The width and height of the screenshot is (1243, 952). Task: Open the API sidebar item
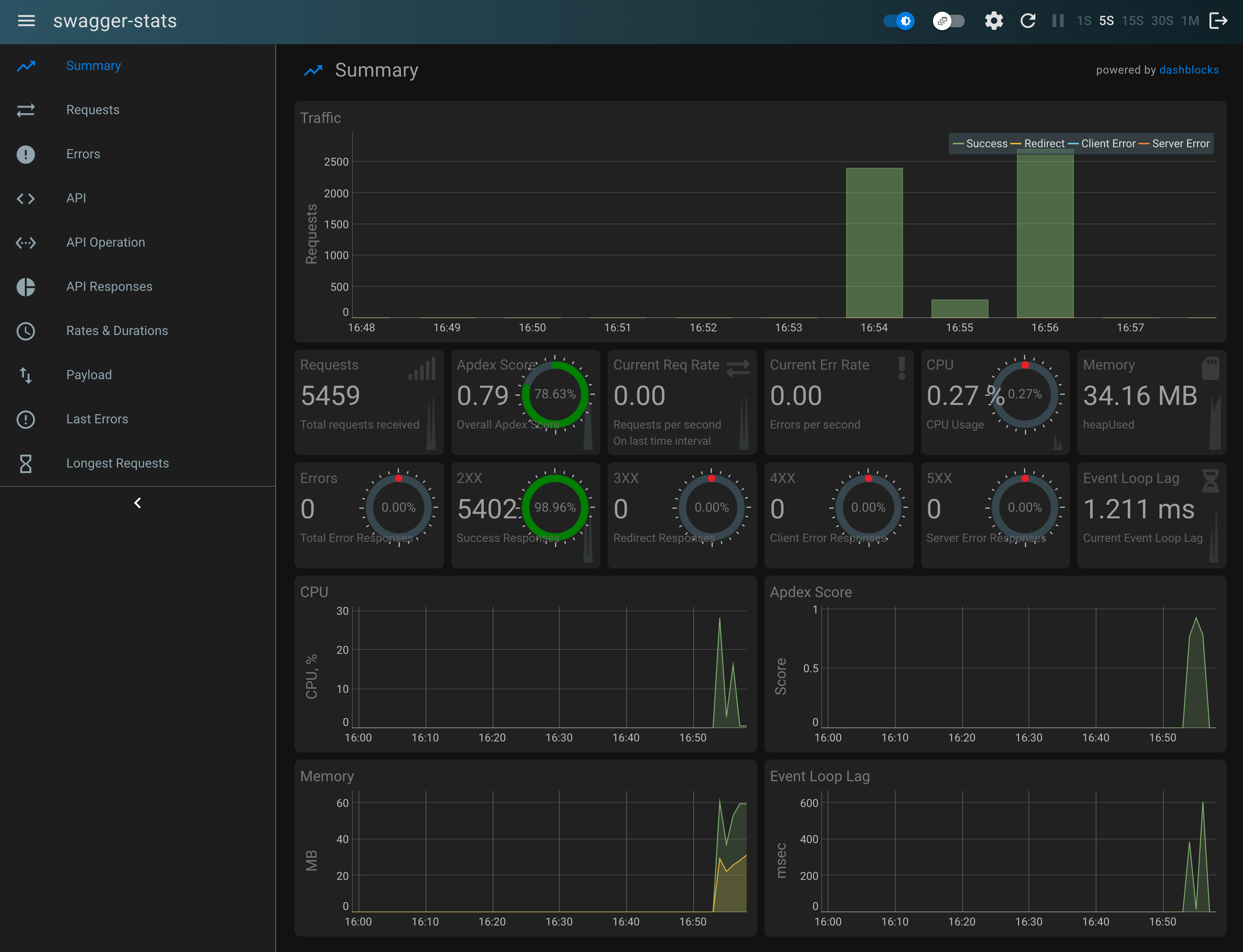coord(138,198)
